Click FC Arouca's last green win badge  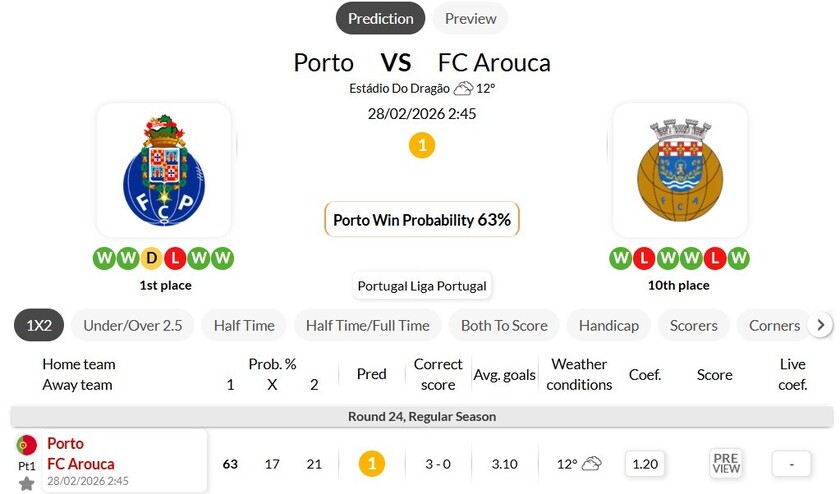click(738, 259)
